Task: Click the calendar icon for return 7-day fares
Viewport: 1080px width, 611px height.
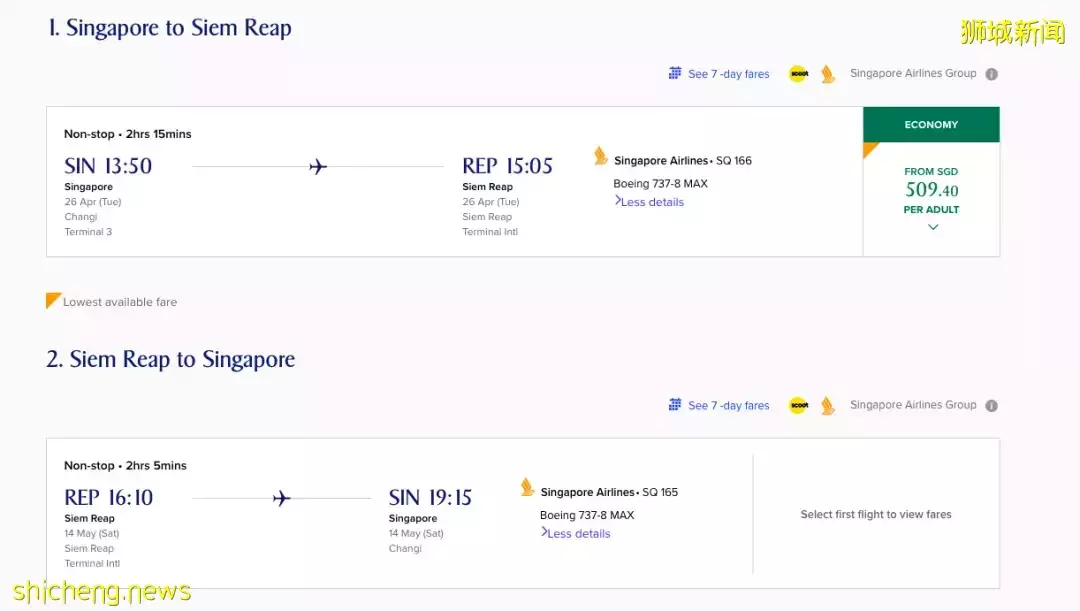Action: (x=675, y=405)
